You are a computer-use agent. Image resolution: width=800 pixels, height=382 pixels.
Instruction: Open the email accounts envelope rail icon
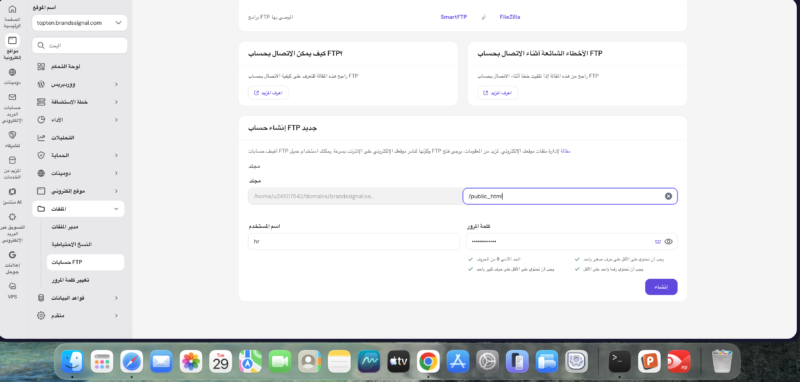[13, 97]
